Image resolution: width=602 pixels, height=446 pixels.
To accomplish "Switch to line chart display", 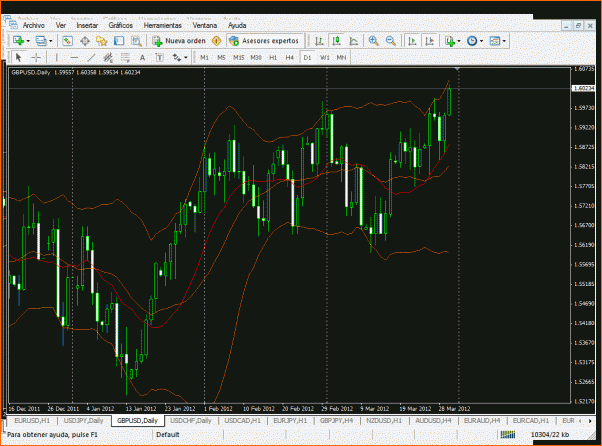I will click(354, 41).
